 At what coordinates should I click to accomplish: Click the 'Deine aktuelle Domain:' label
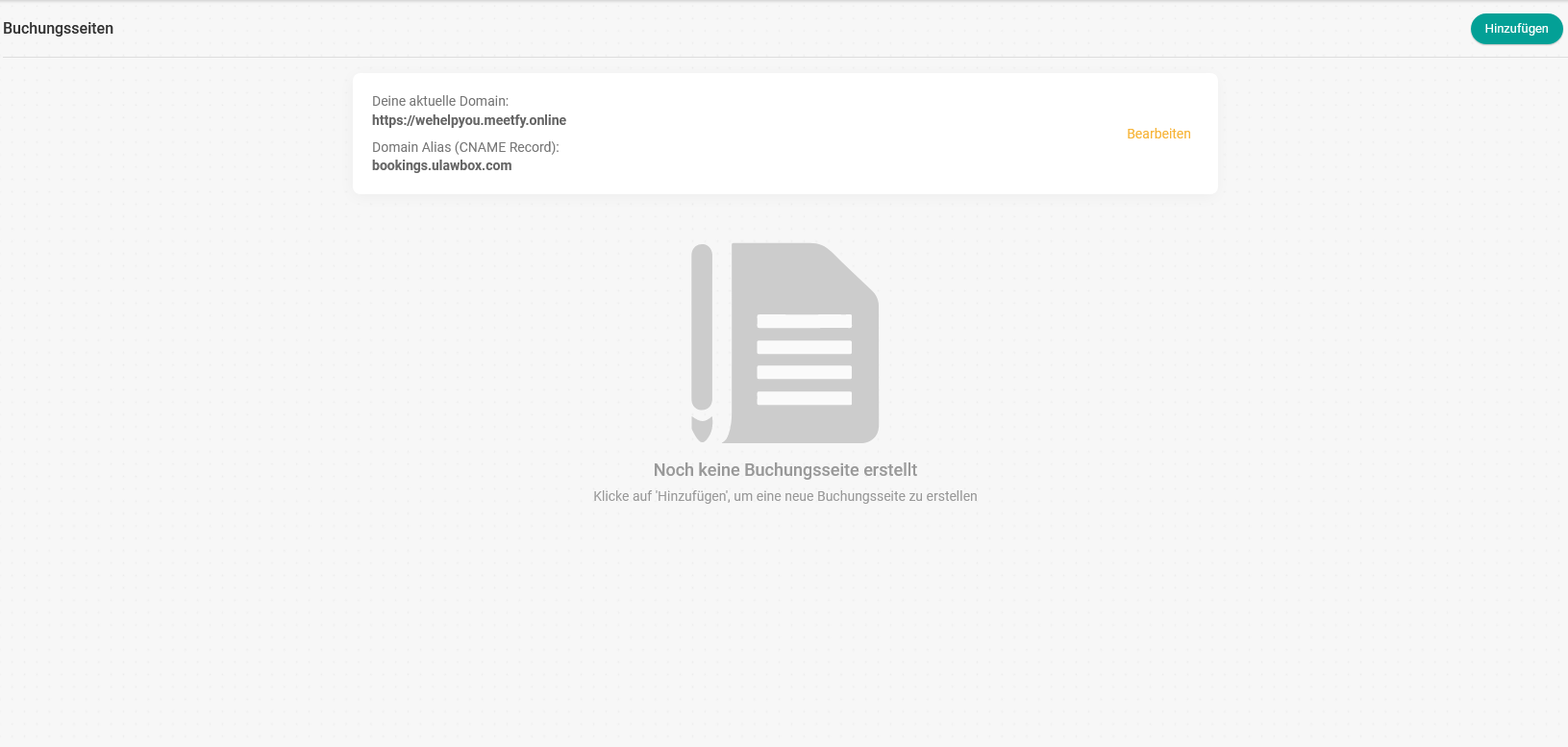(440, 101)
